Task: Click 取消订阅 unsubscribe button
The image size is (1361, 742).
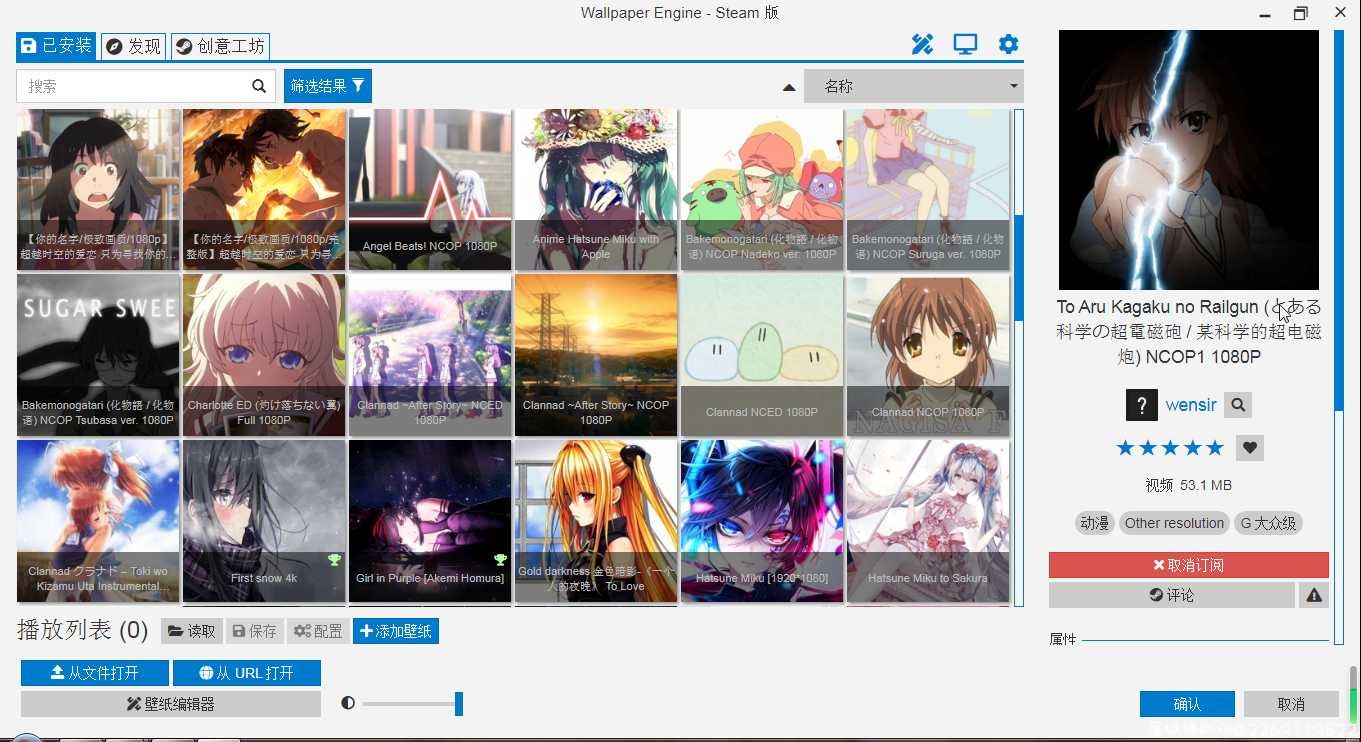Action: point(1189,565)
